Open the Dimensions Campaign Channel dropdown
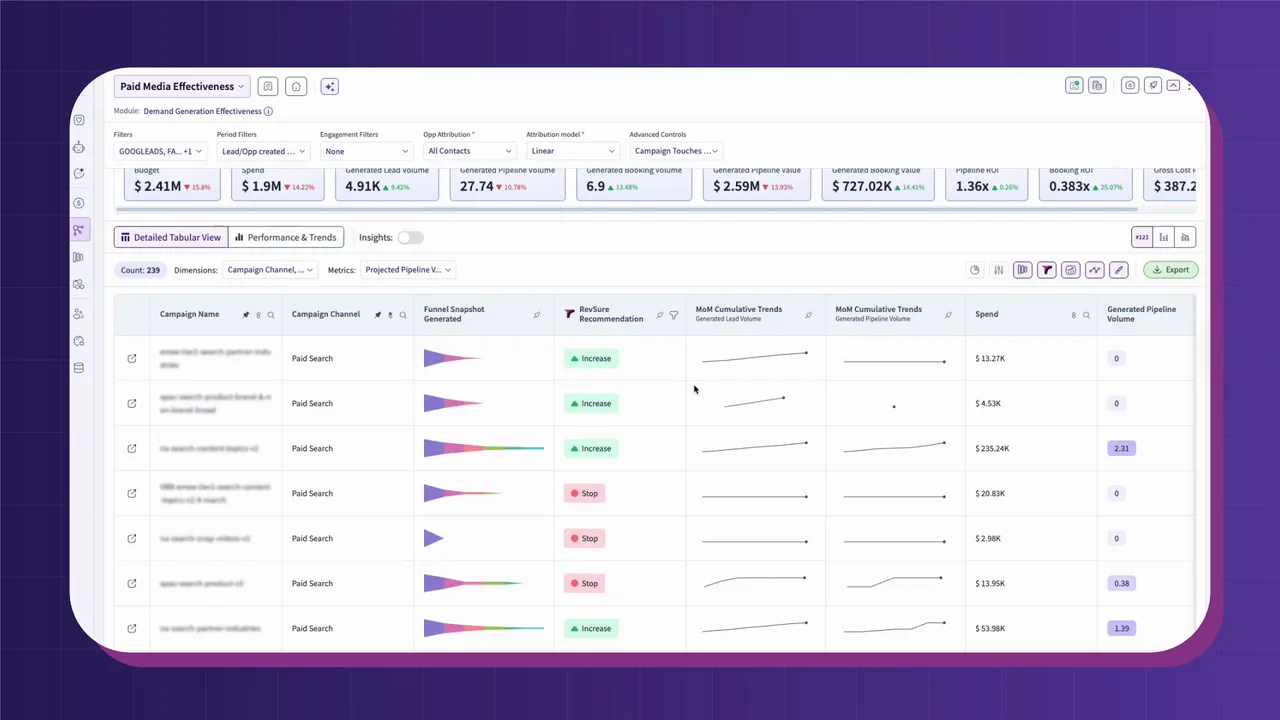1280x720 pixels. (270, 270)
